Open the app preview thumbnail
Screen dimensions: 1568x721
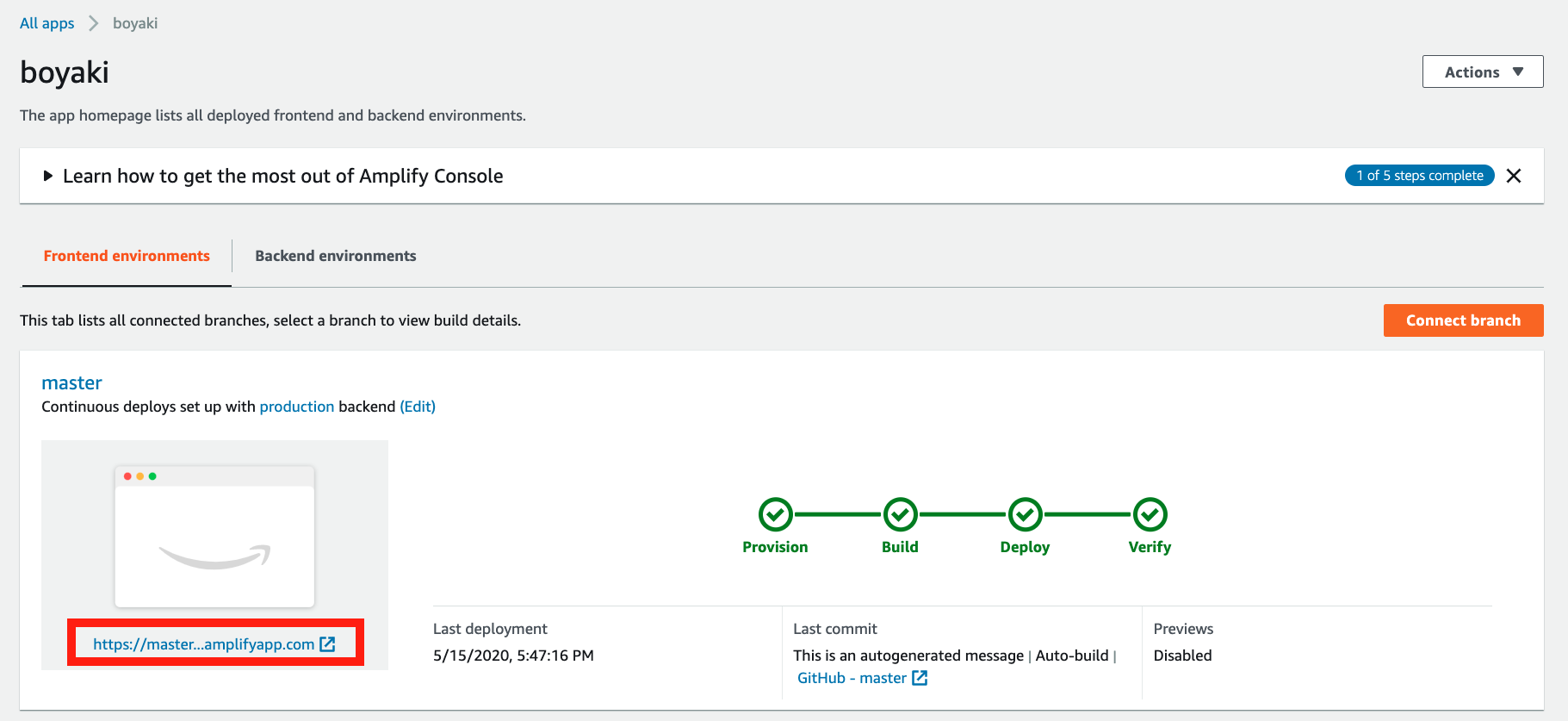click(214, 537)
